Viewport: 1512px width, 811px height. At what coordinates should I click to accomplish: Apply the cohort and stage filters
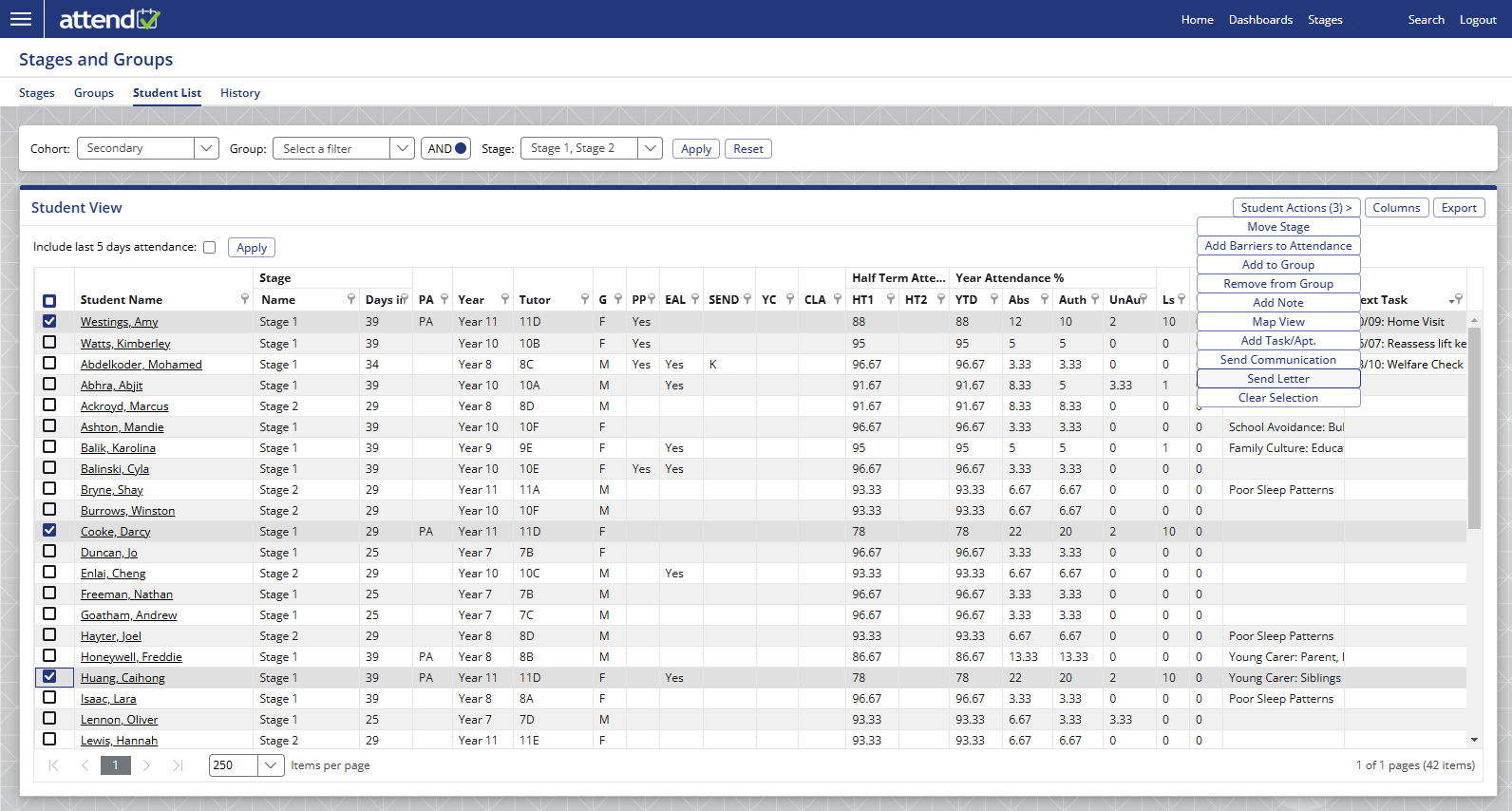coord(696,149)
